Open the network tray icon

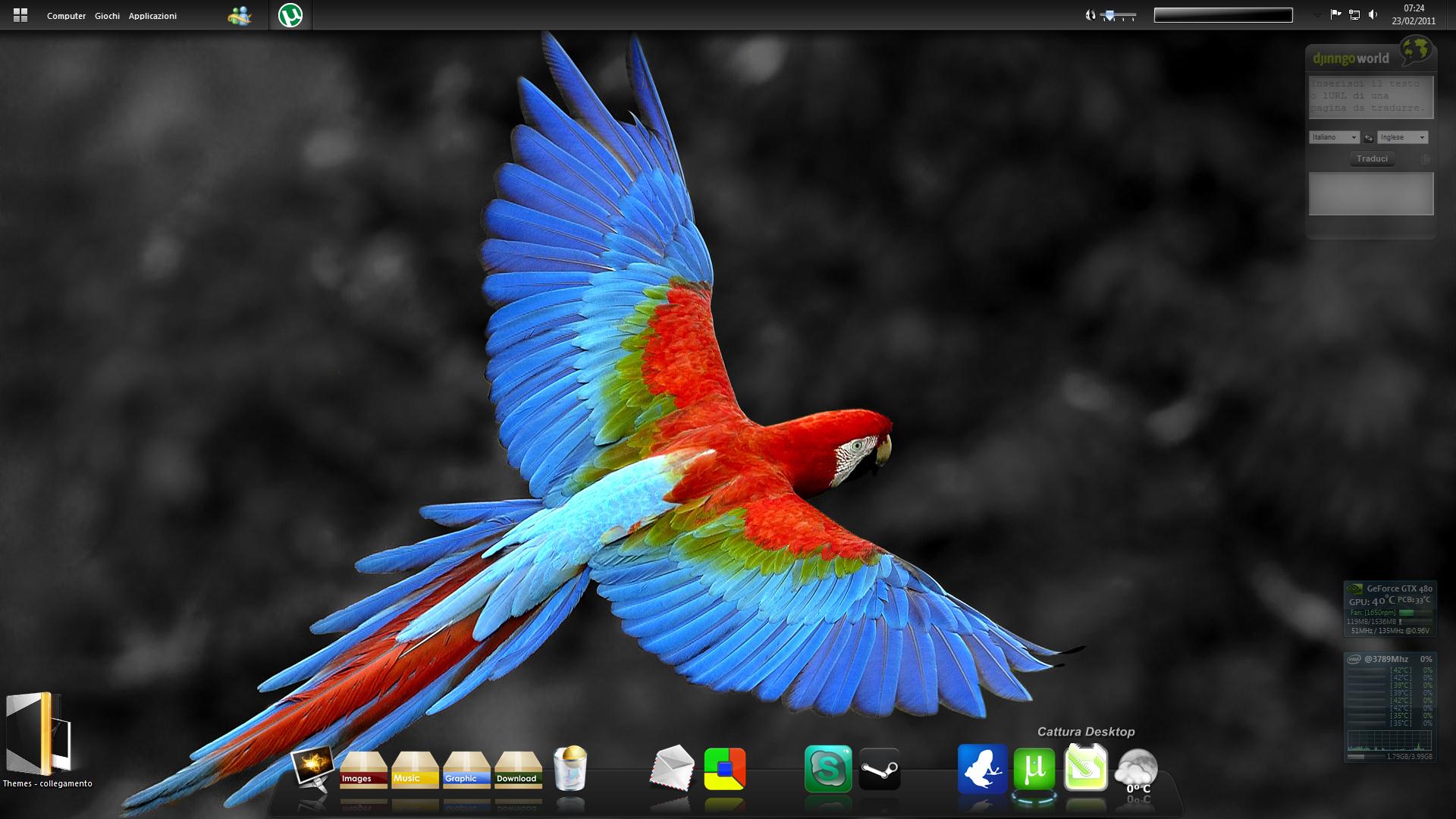1354,14
